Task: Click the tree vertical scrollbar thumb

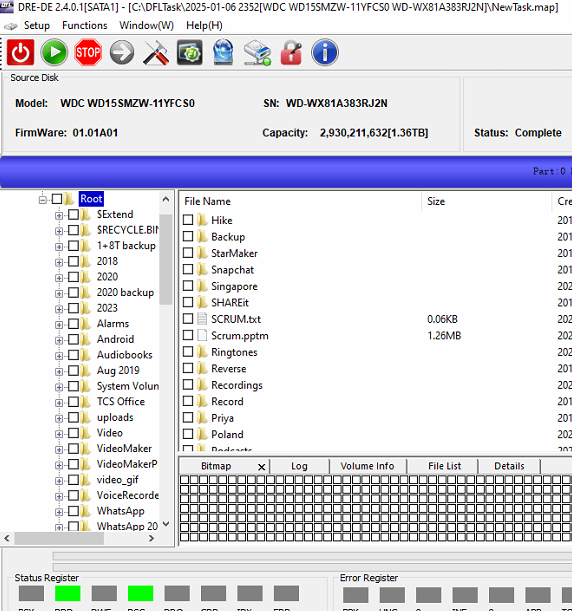Action: click(x=166, y=259)
